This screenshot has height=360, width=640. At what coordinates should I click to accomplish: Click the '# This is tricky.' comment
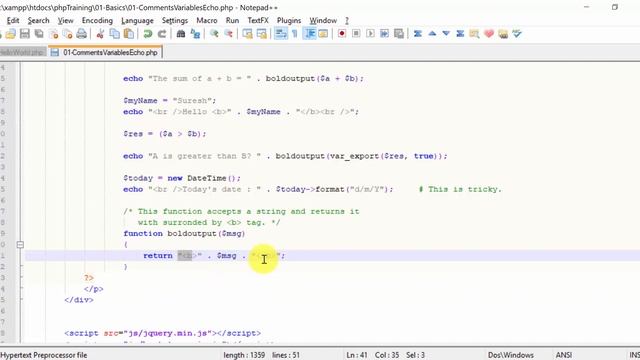460,189
